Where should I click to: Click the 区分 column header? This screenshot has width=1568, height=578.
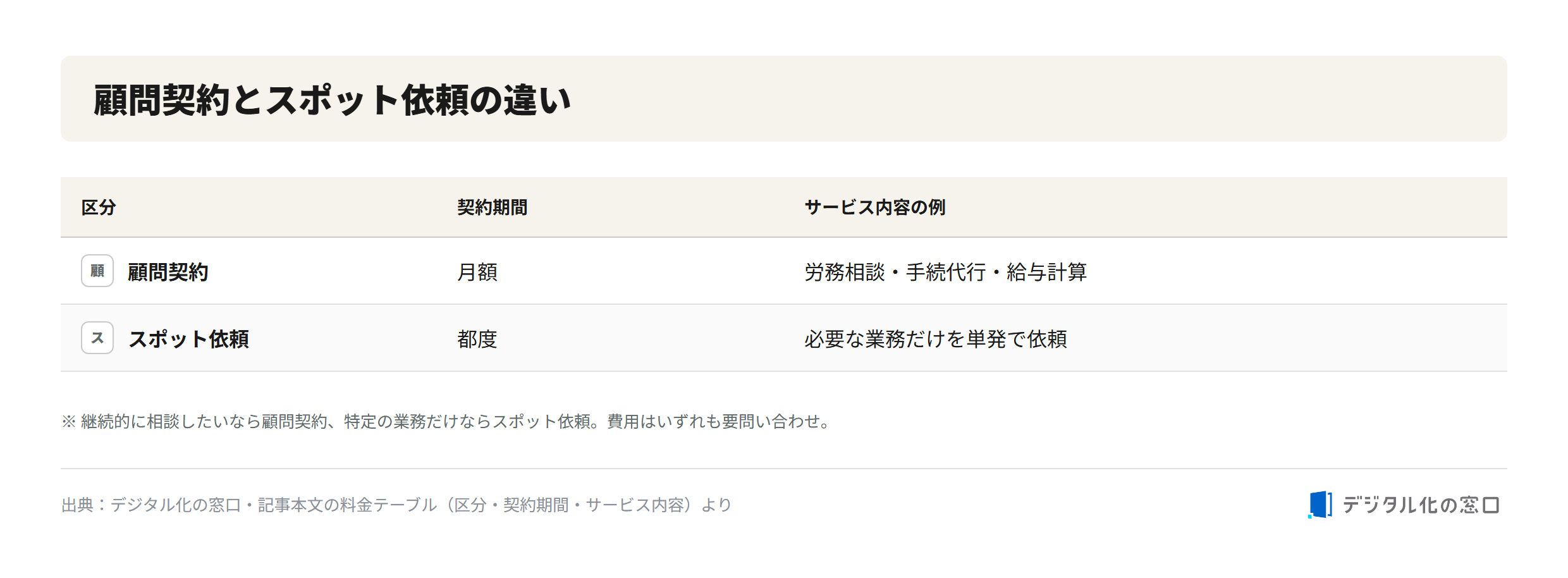tap(99, 207)
